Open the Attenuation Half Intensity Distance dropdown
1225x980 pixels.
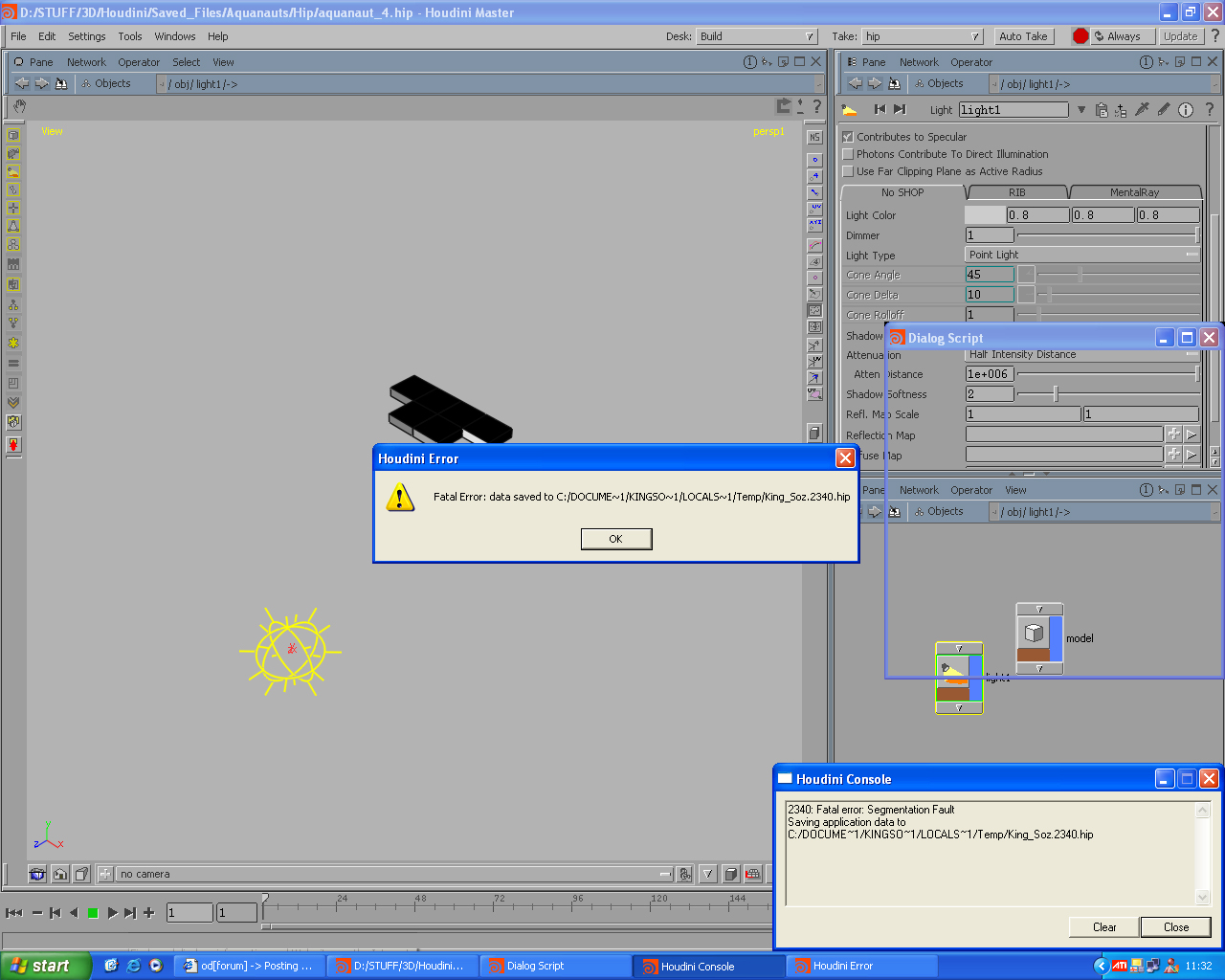(x=1082, y=354)
